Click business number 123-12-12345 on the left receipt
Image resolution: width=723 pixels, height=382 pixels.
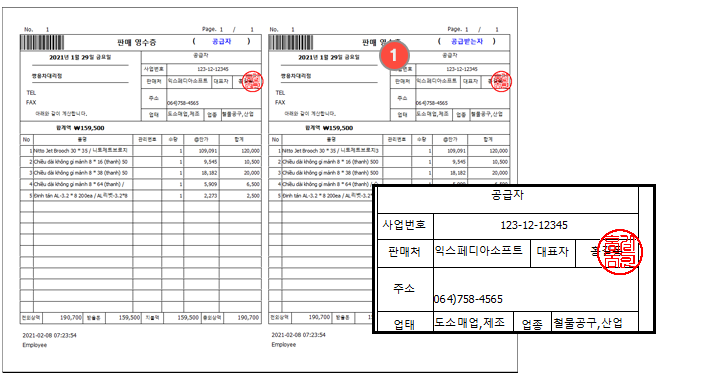[x=213, y=69]
